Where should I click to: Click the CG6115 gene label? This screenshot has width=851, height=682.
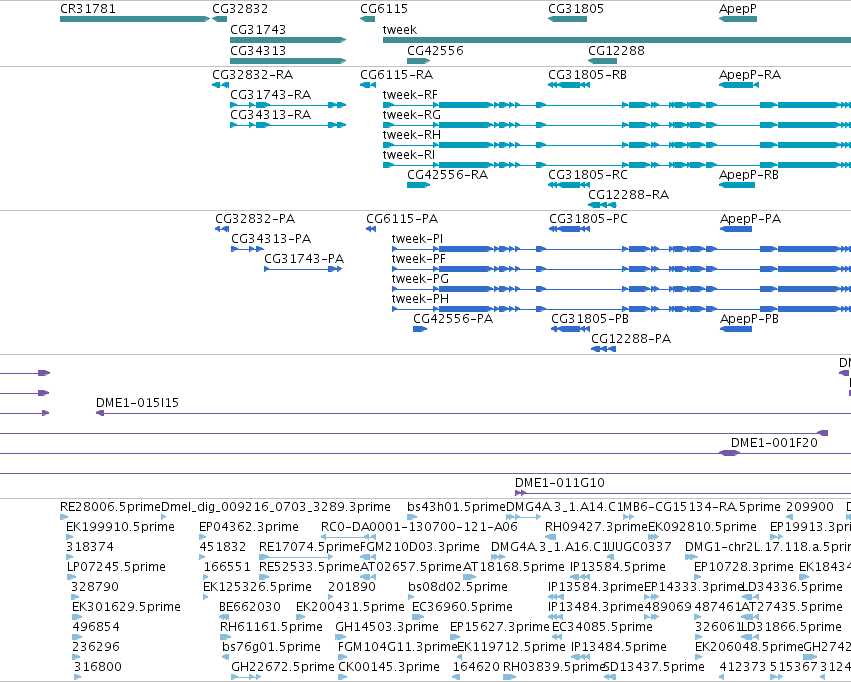coord(384,9)
